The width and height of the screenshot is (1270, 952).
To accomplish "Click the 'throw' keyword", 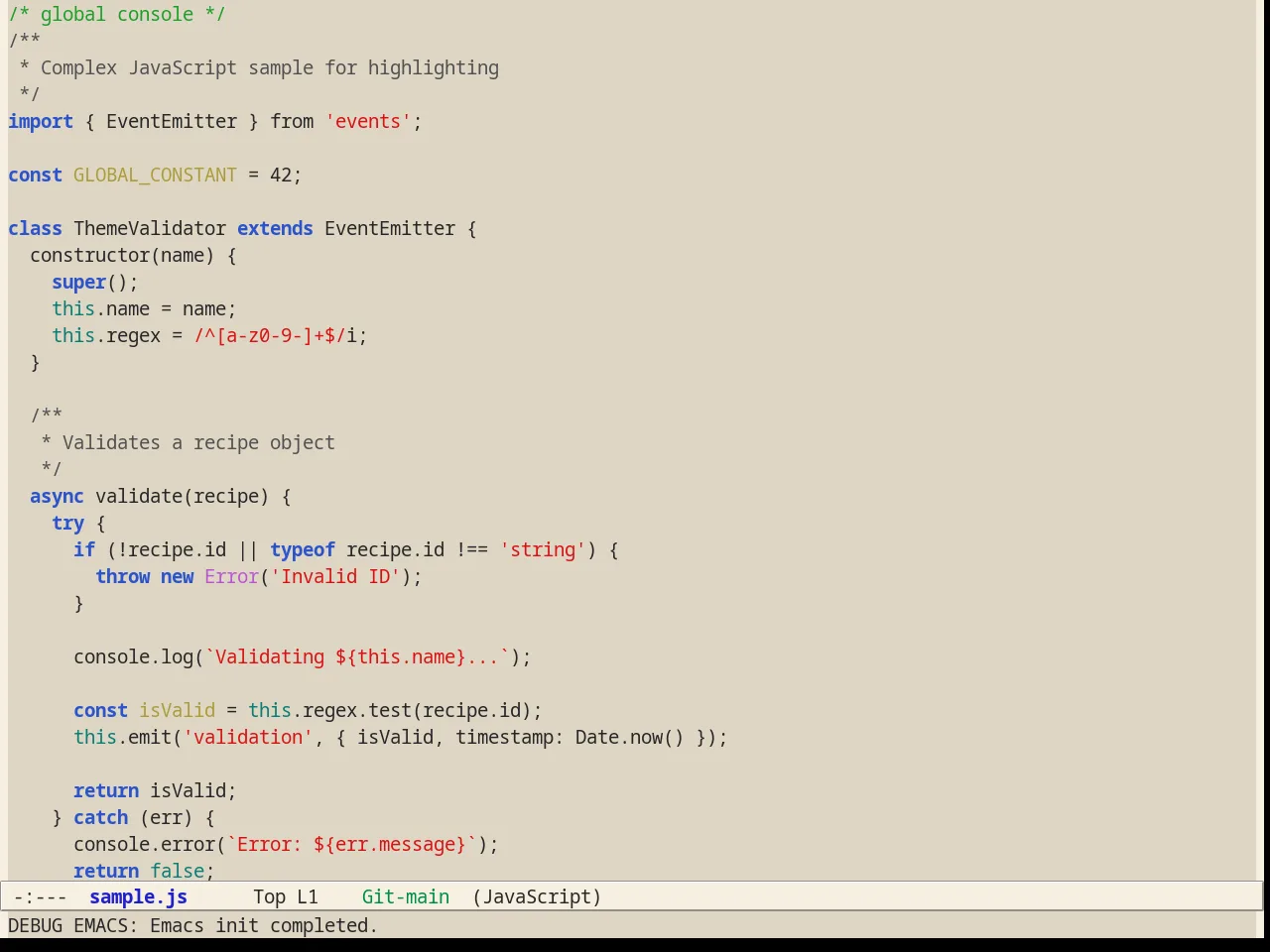I will tap(122, 576).
